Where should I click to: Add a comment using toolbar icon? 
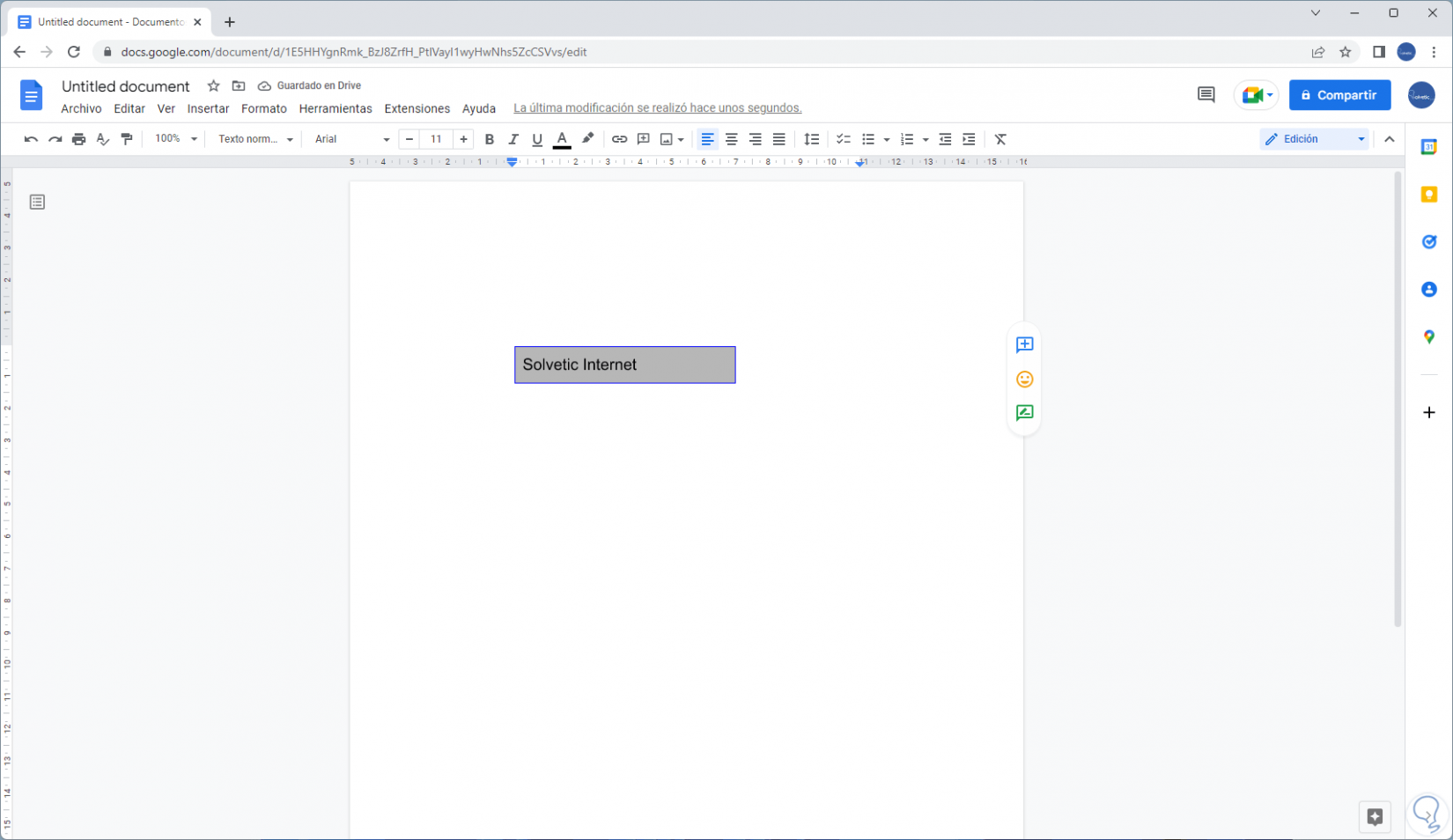click(644, 139)
